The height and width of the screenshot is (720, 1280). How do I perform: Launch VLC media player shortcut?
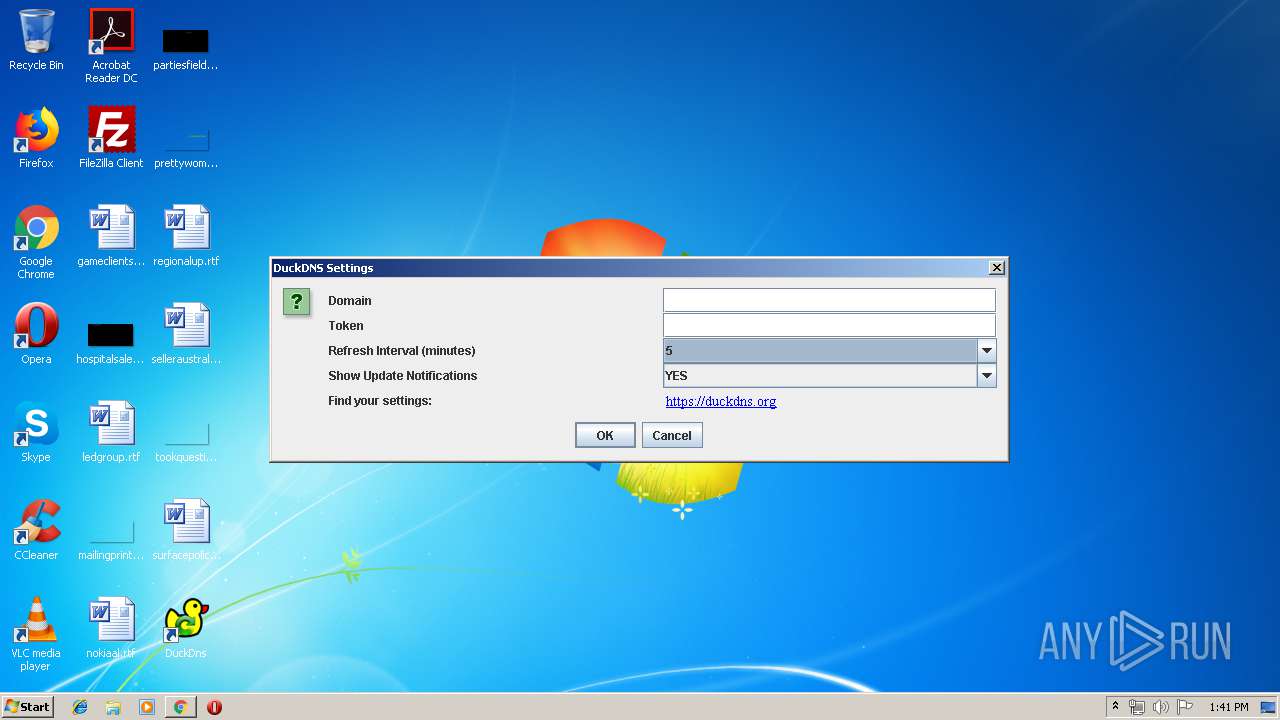(36, 634)
